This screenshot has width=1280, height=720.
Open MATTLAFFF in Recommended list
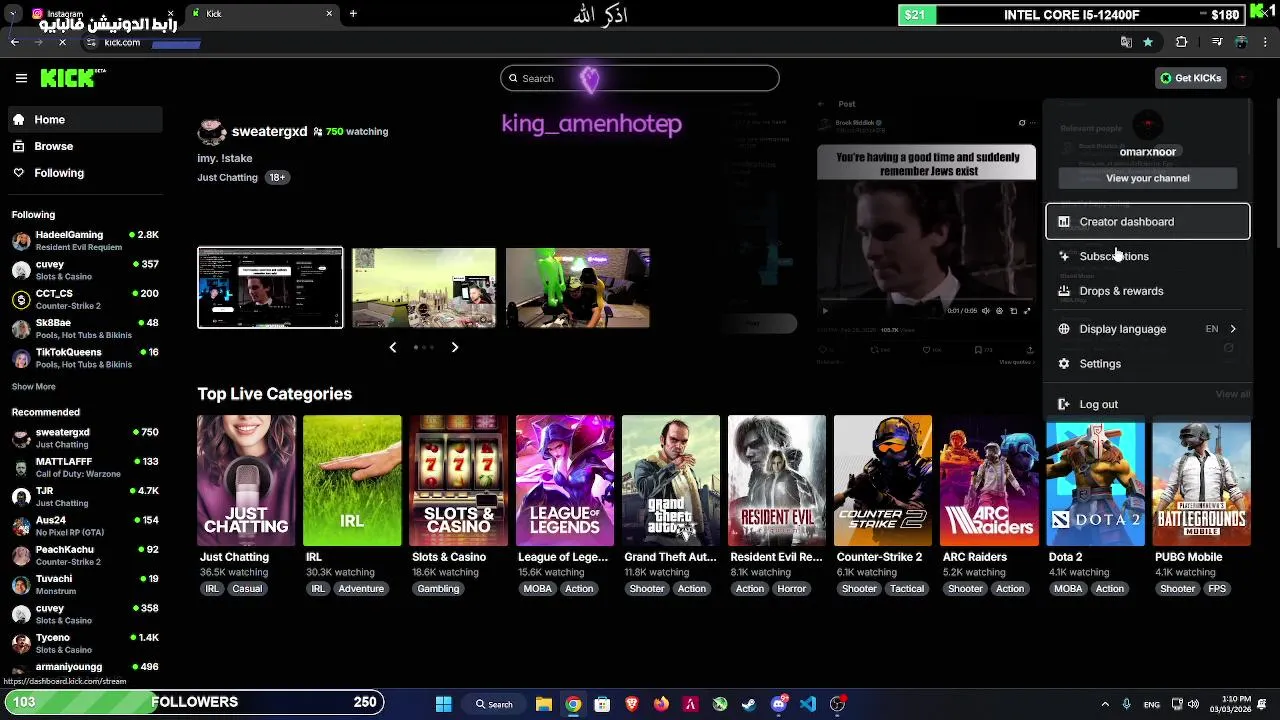tap(85, 467)
